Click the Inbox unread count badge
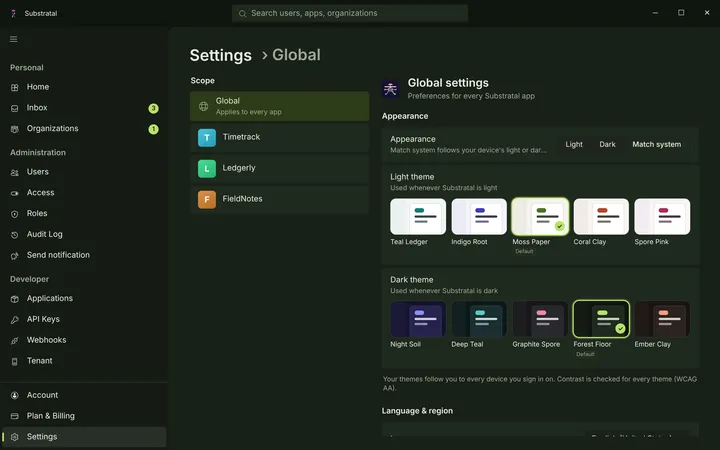Screen dimensions: 720x450 tap(153, 108)
